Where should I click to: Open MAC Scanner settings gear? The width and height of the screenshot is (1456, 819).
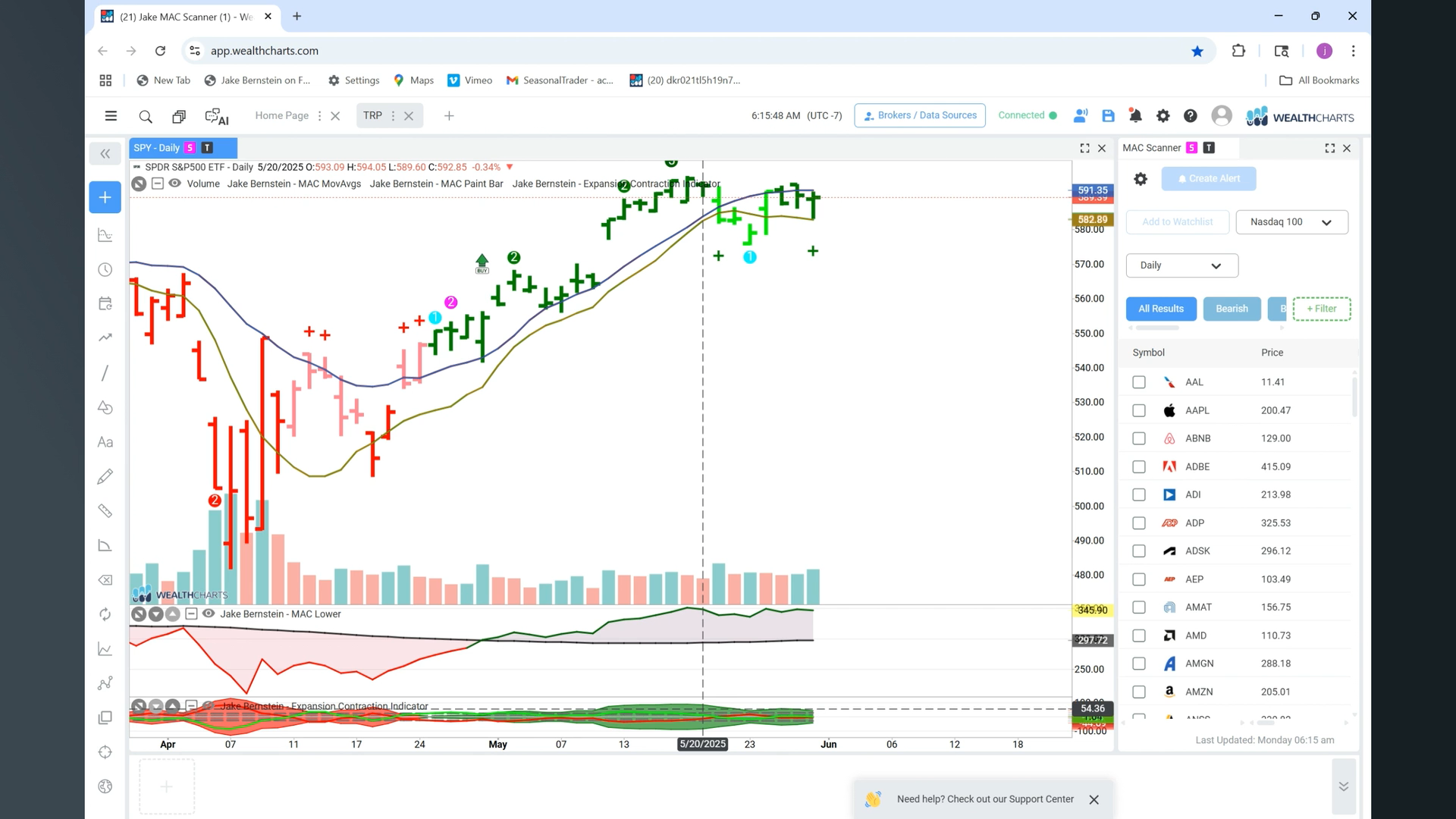tap(1140, 179)
